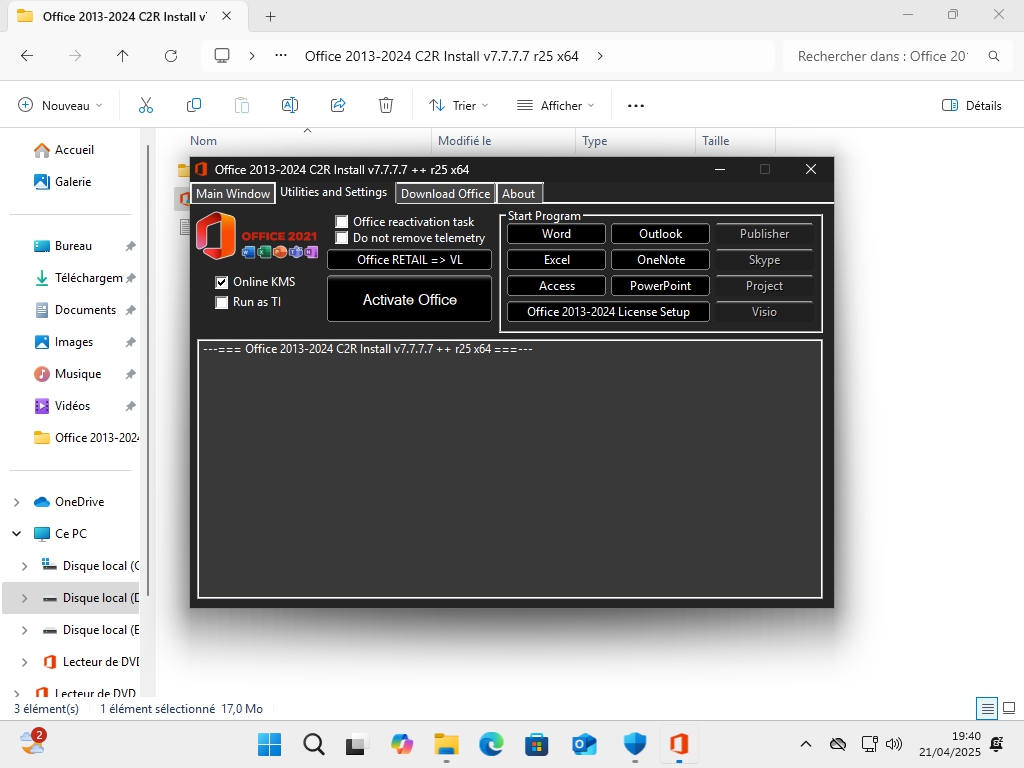Select Téléchargements in the sidebar

pos(88,278)
